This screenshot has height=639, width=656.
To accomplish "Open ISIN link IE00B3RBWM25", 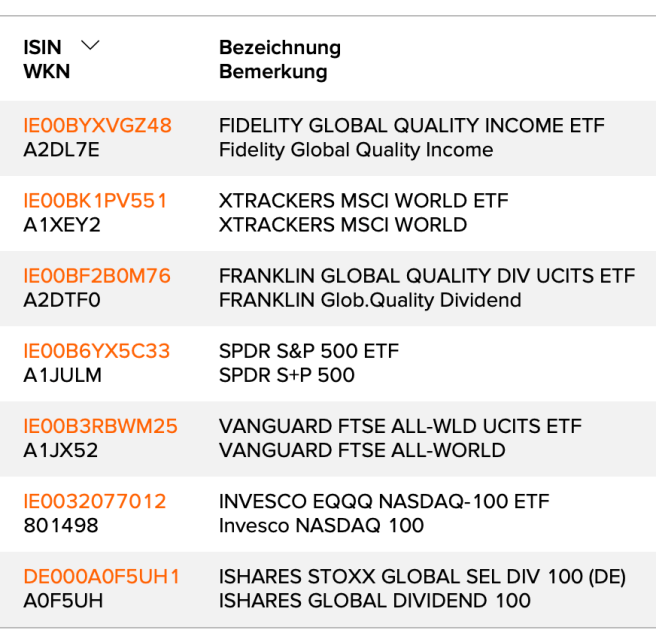I will [100, 426].
